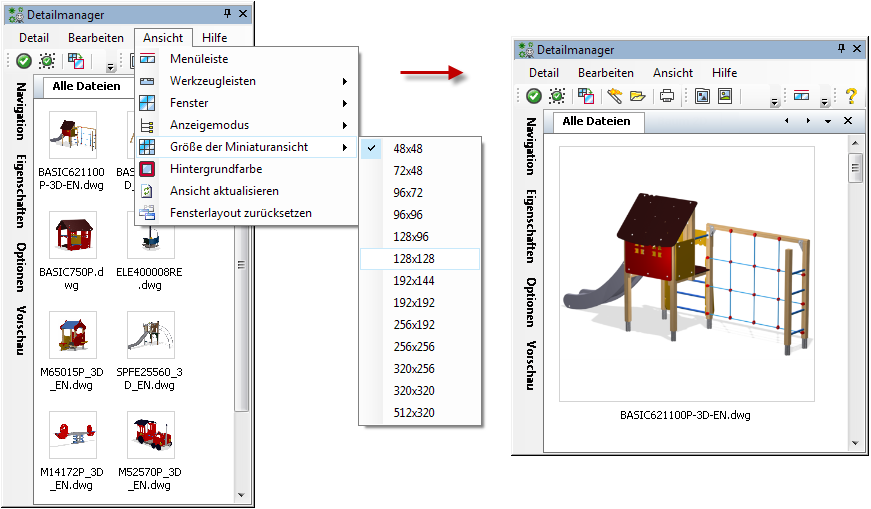Image resolution: width=871 pixels, height=509 pixels.
Task: Click the print icon in right toolbar
Action: coord(666,97)
